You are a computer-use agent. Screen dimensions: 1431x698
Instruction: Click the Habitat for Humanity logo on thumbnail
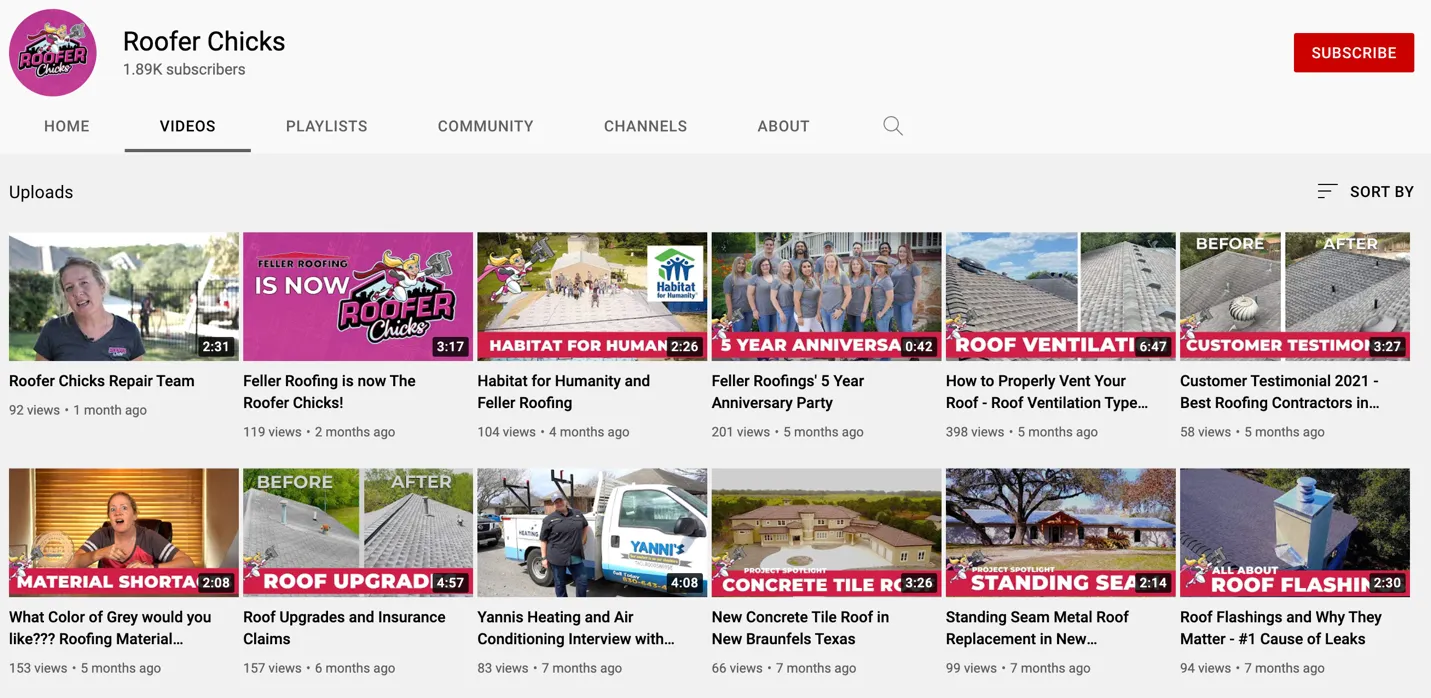(x=675, y=274)
